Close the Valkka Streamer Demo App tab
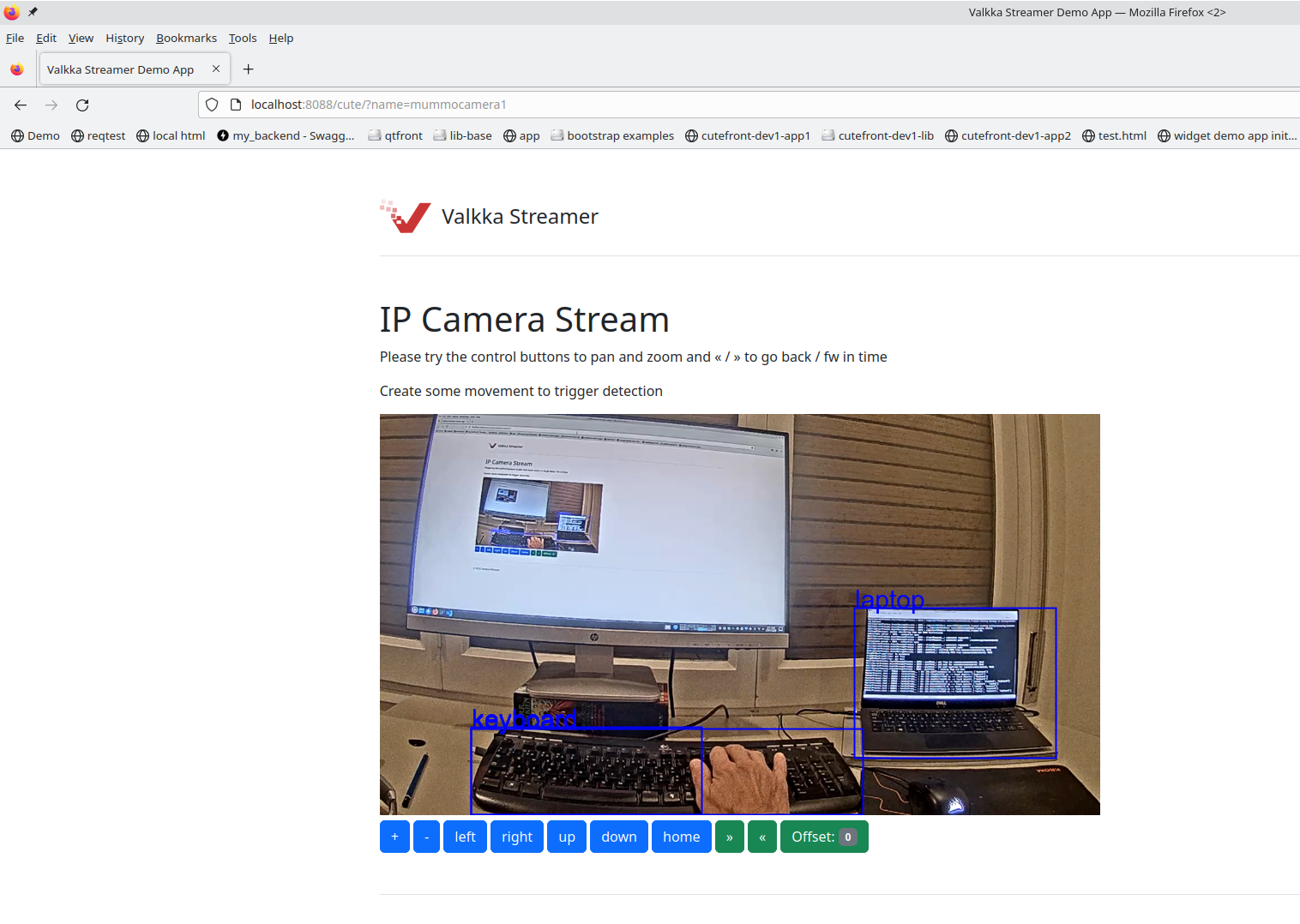1300x924 pixels. pos(216,69)
